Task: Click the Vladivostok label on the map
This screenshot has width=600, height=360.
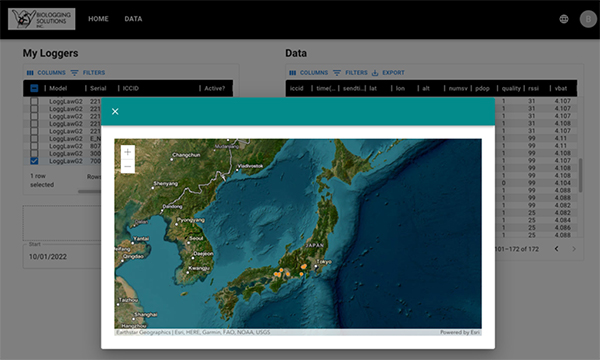Action: [x=250, y=166]
